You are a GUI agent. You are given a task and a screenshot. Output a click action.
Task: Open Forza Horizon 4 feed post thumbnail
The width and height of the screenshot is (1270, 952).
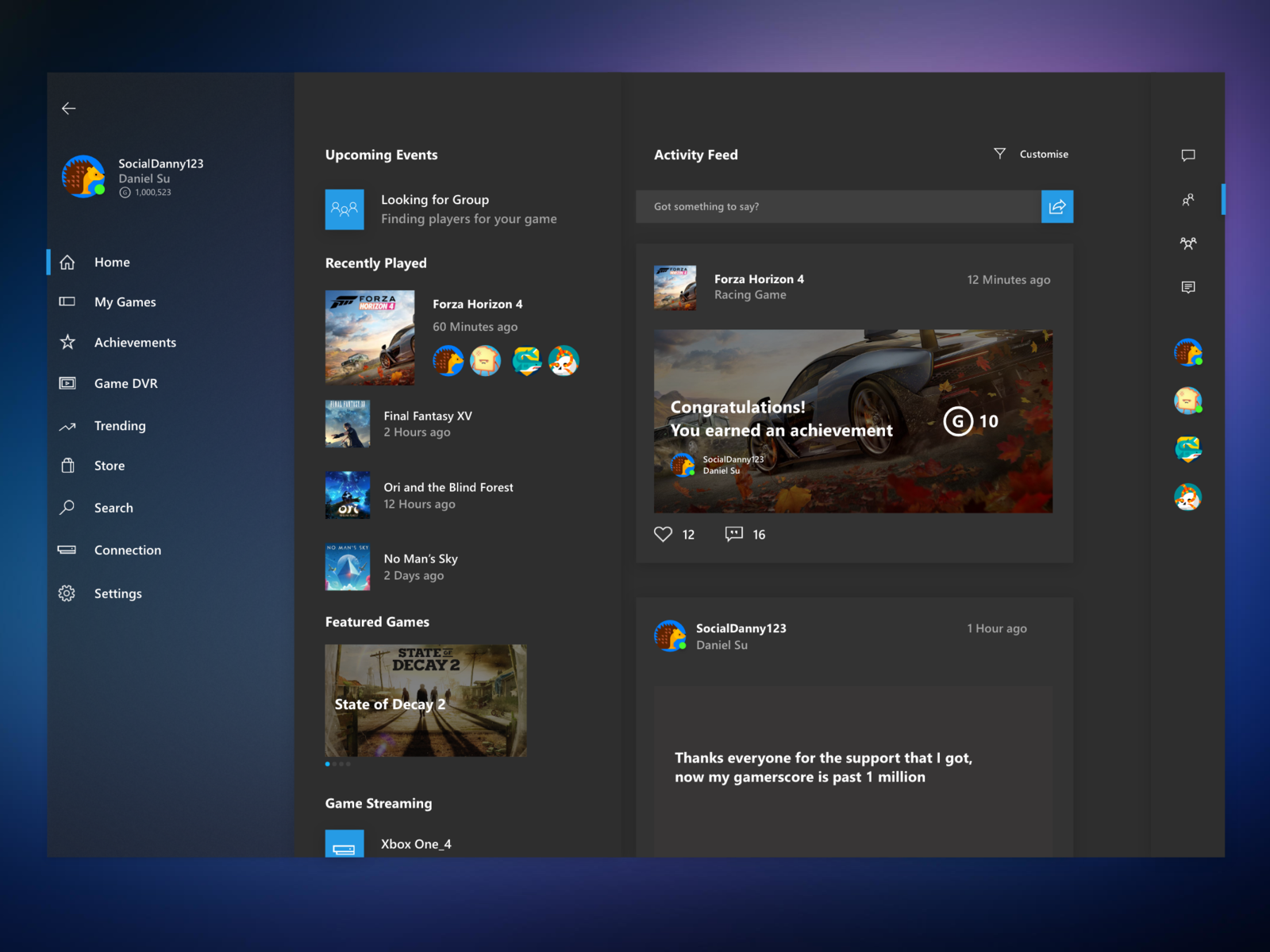[x=675, y=287]
